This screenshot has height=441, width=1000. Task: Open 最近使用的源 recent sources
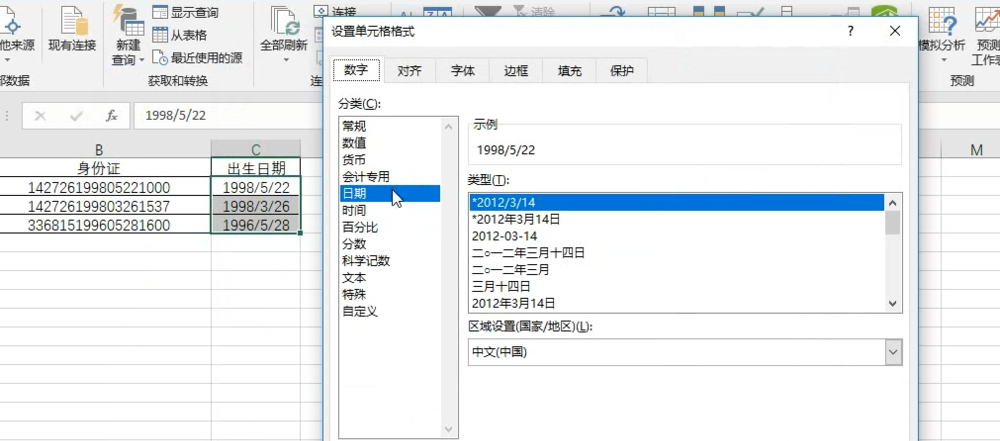pyautogui.click(x=197, y=58)
